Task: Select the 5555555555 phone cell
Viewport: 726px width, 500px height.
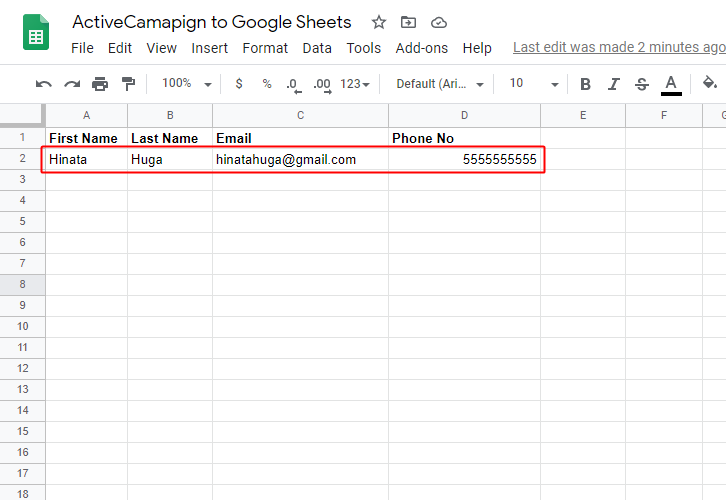Action: (464, 159)
